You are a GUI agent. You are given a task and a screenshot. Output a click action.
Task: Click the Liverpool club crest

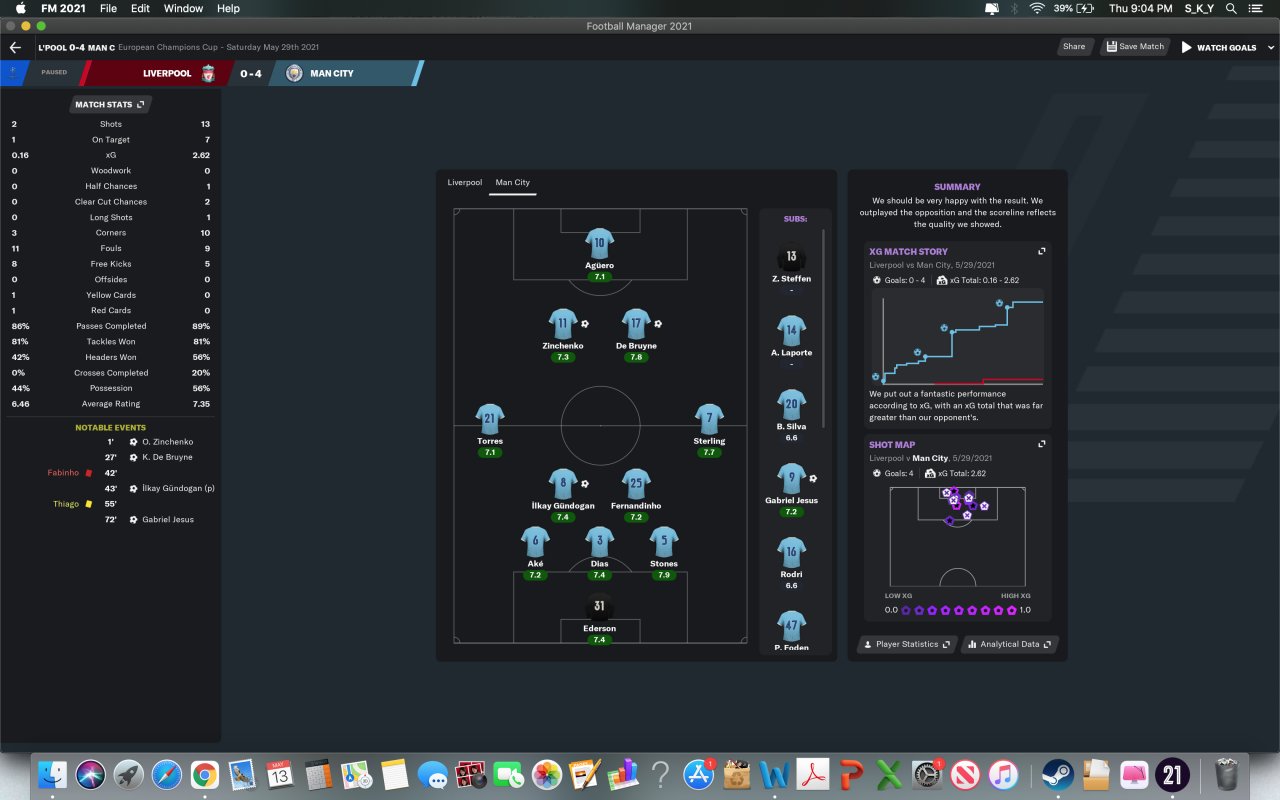208,73
